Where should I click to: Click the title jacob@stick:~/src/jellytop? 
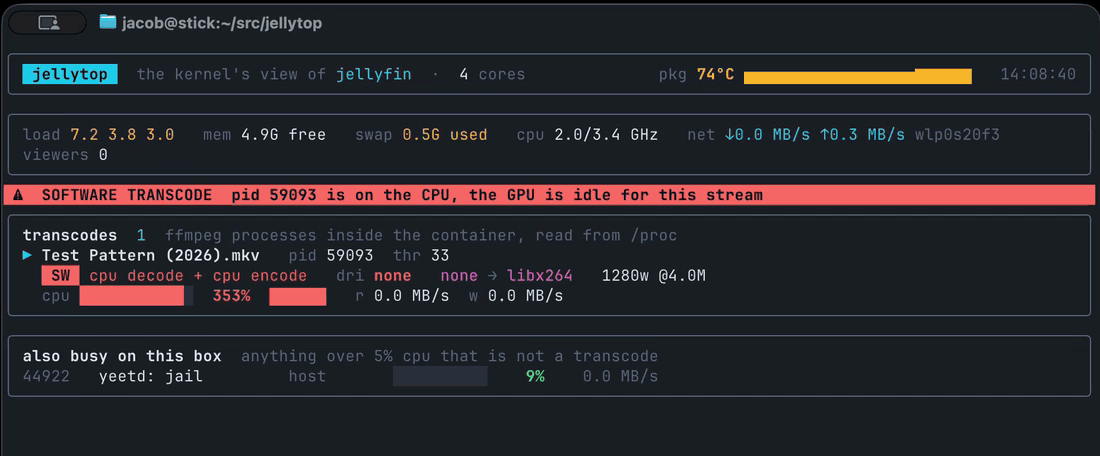222,22
